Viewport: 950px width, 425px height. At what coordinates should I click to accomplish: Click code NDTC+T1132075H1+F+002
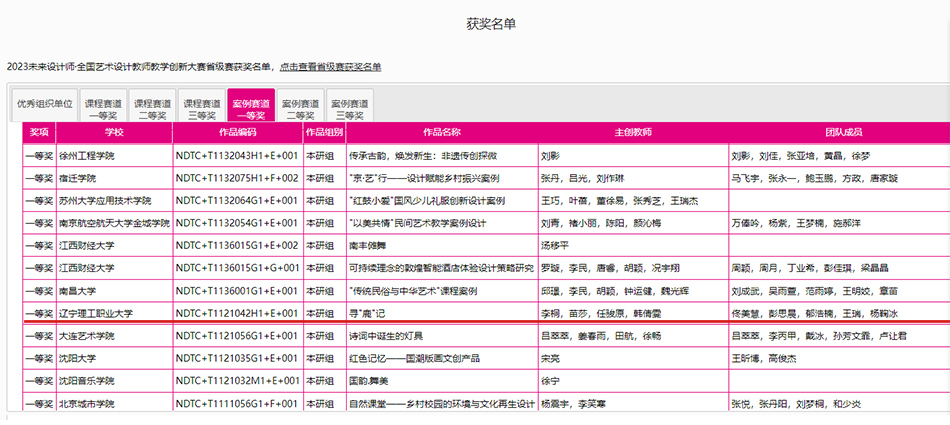point(237,178)
